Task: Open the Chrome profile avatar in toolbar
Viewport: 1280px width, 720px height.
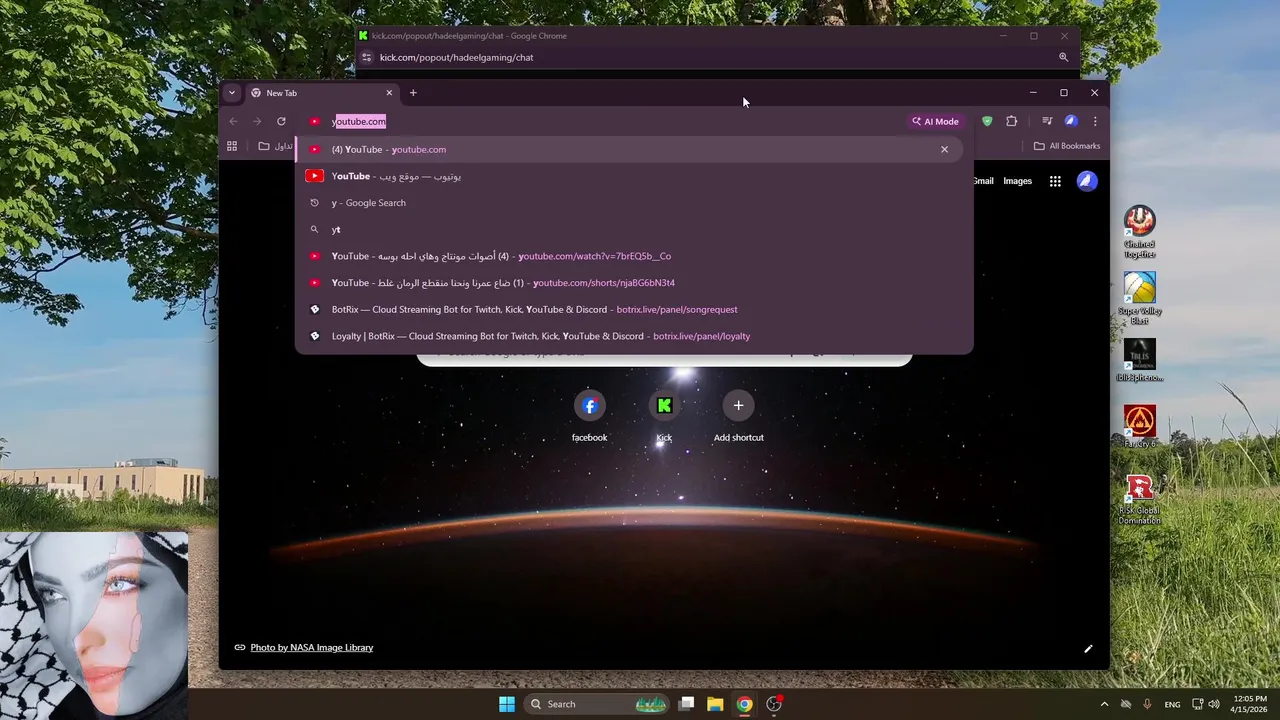Action: 1071,121
